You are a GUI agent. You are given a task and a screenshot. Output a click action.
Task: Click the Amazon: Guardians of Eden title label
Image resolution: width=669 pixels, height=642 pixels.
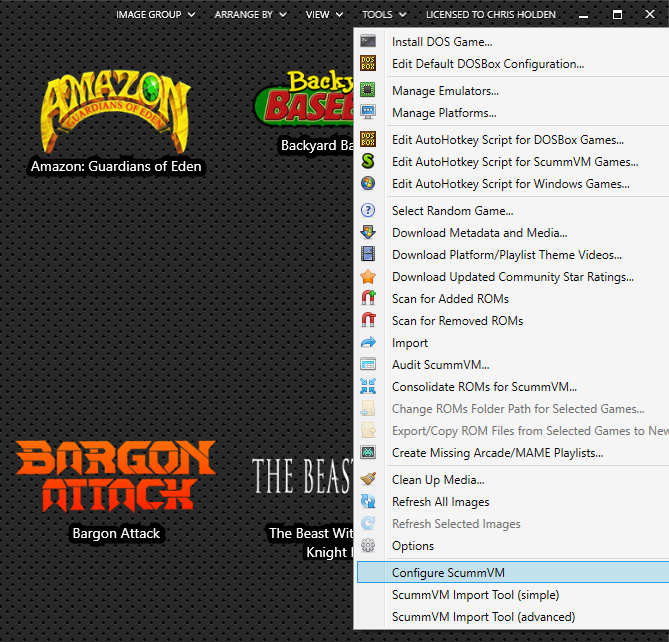point(116,166)
